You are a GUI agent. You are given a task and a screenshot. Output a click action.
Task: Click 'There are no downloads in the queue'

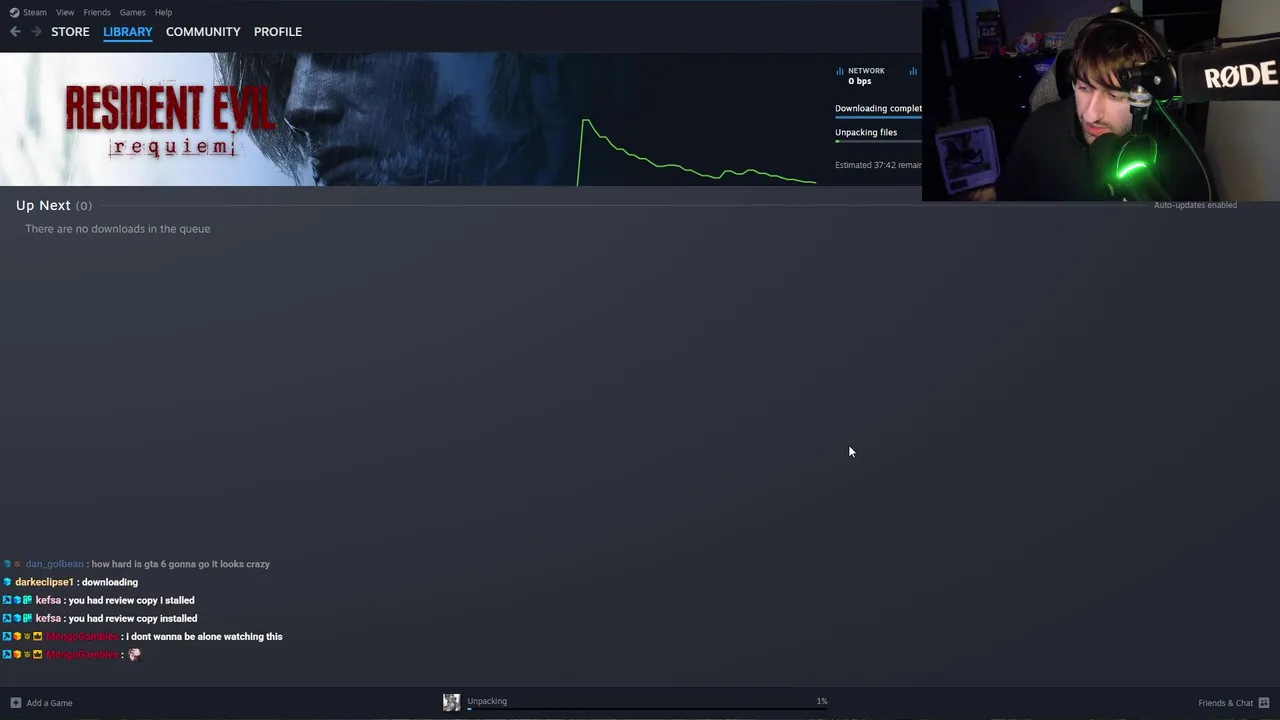tap(118, 229)
